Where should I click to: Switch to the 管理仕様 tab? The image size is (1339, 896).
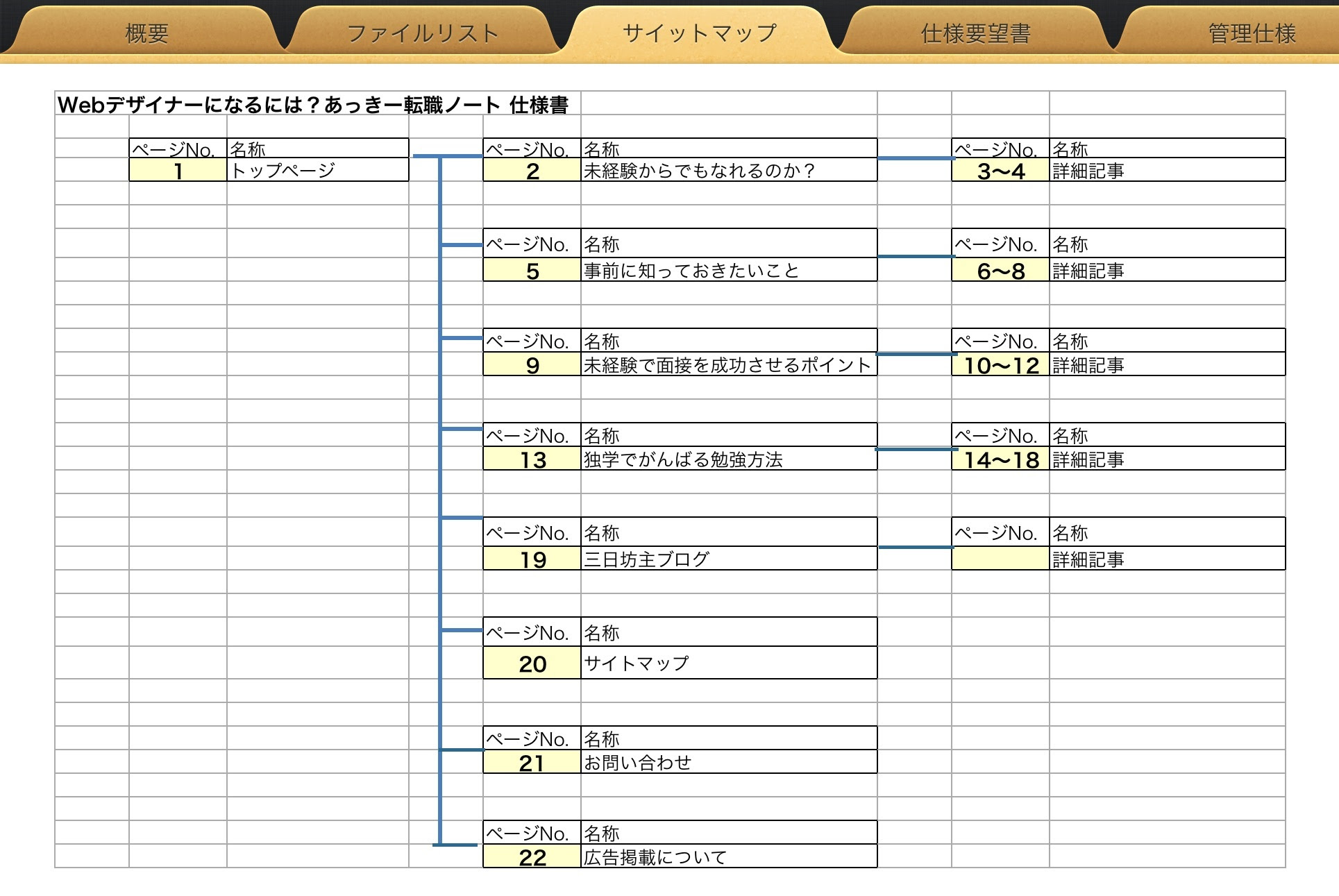(1252, 33)
